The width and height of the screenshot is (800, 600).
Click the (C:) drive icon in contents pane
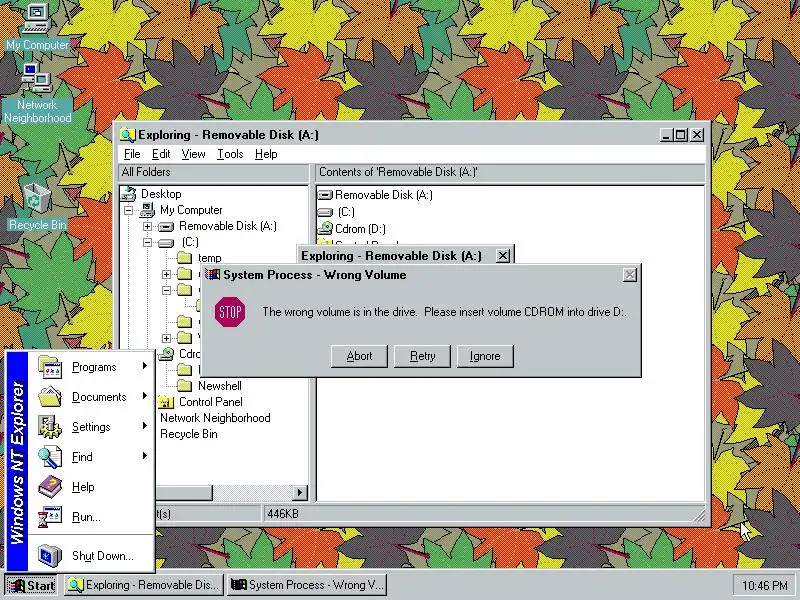(325, 212)
